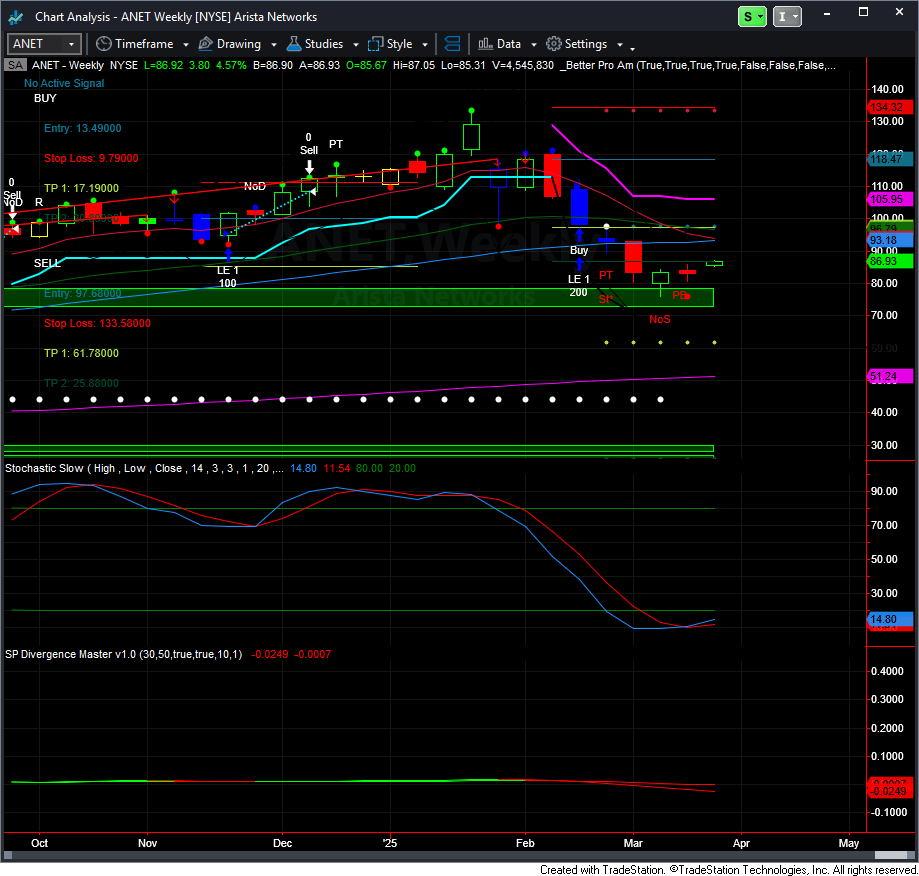Click the blue 93.18 price label
The width and height of the screenshot is (919, 876).
coord(889,240)
